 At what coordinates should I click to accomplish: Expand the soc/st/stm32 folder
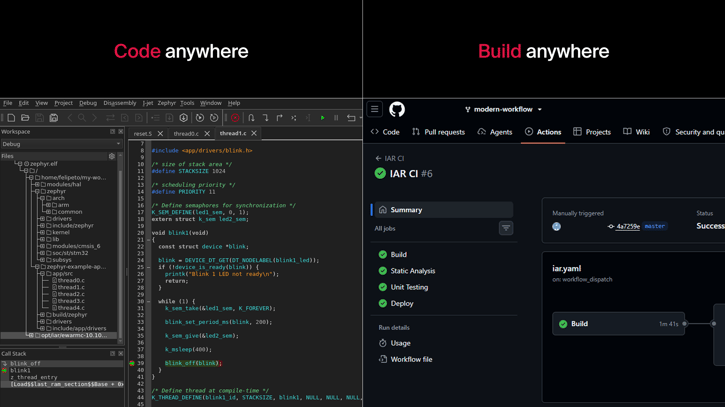click(43, 253)
